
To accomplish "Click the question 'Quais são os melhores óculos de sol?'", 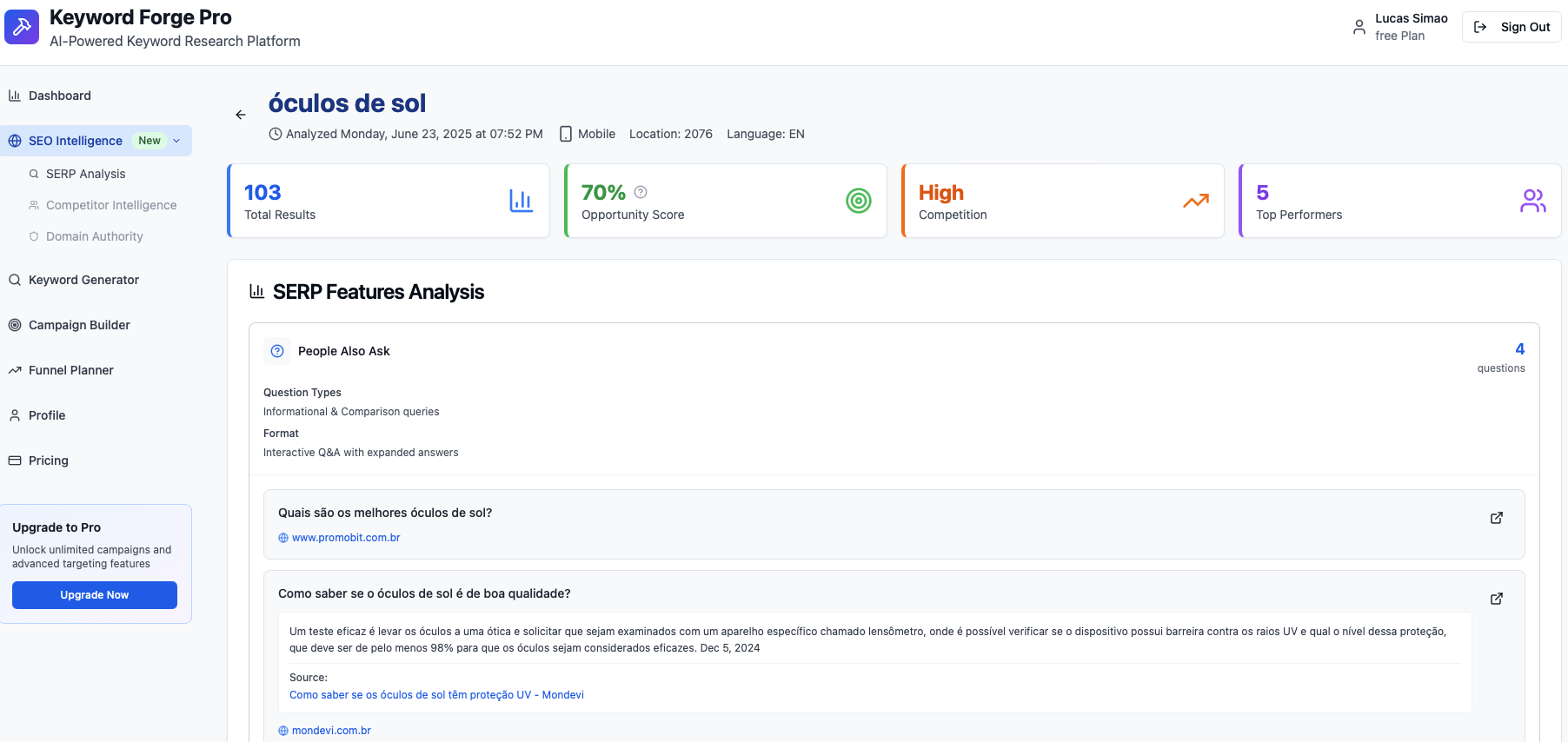I will tap(385, 513).
